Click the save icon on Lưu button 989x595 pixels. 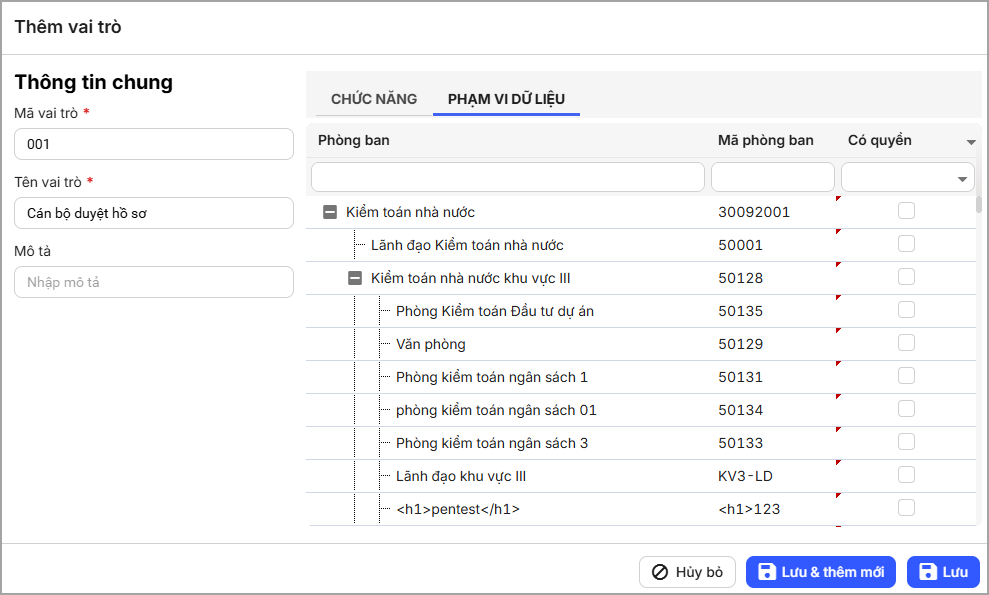click(928, 572)
